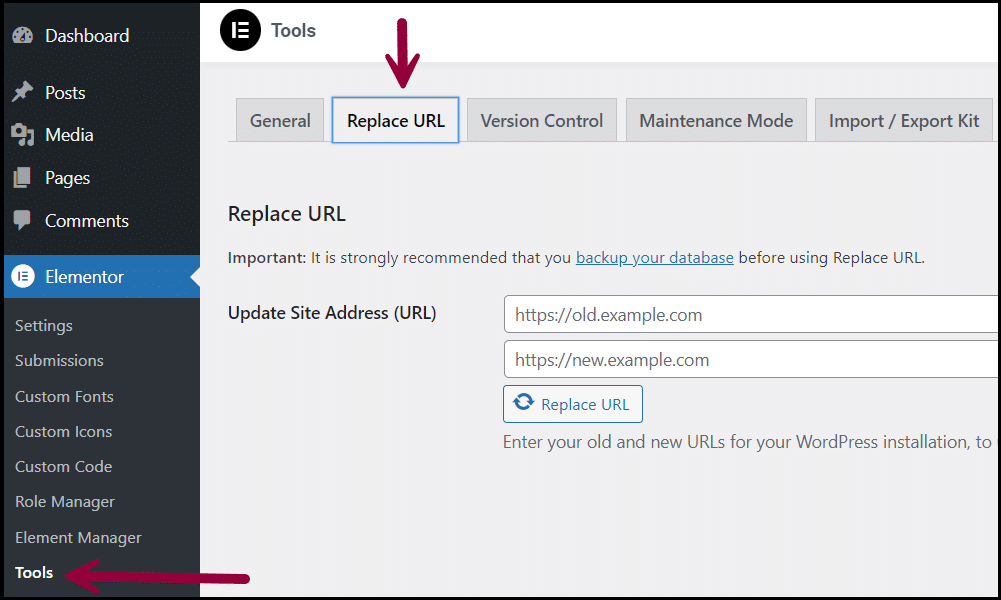
Task: Open Comments using the speech bubble icon
Action: (22, 220)
